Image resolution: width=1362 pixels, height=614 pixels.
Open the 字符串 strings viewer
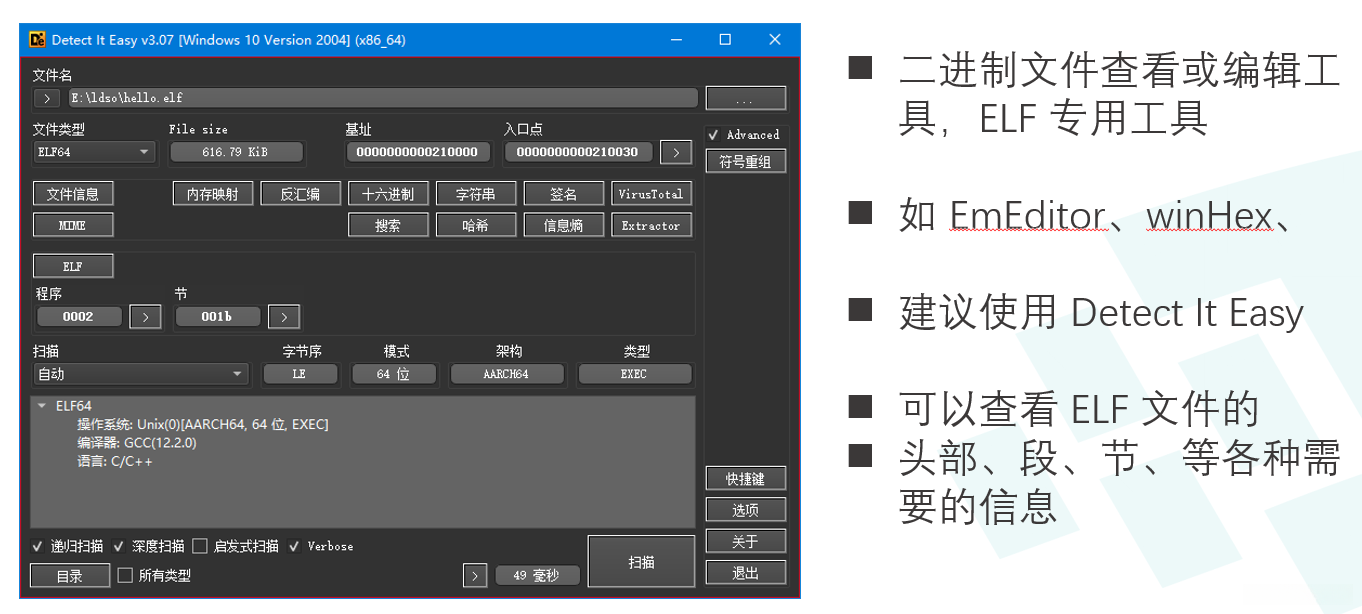point(476,193)
